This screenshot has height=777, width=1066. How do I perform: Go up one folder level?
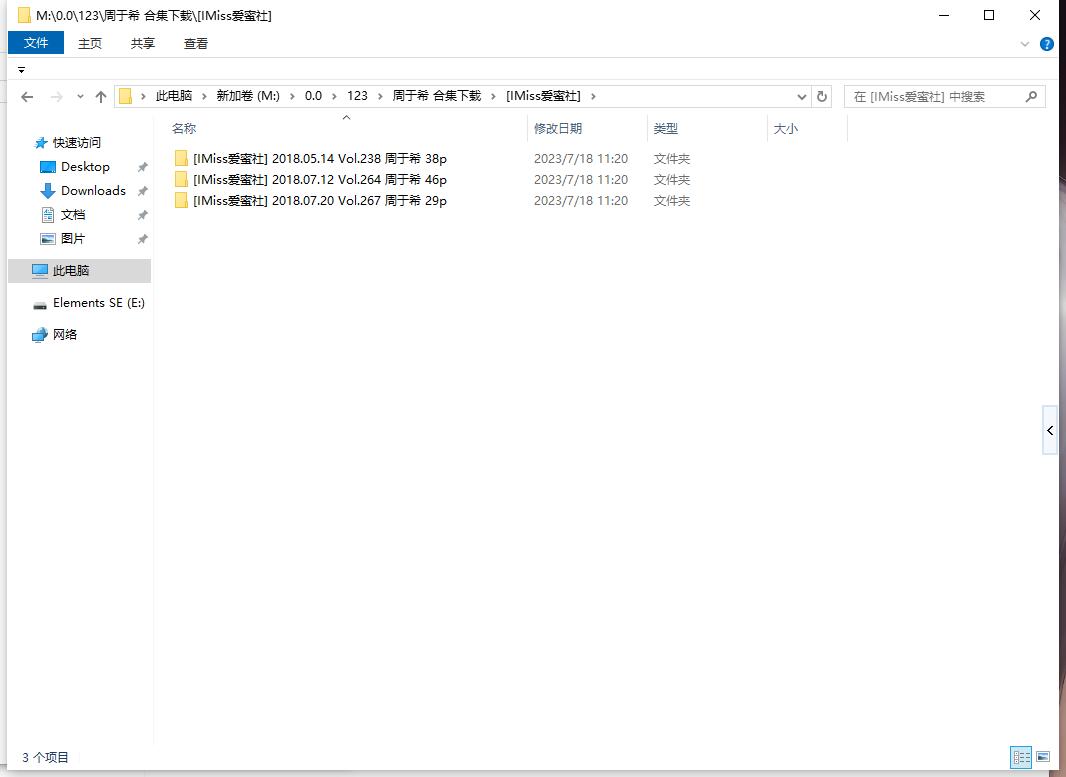[101, 97]
